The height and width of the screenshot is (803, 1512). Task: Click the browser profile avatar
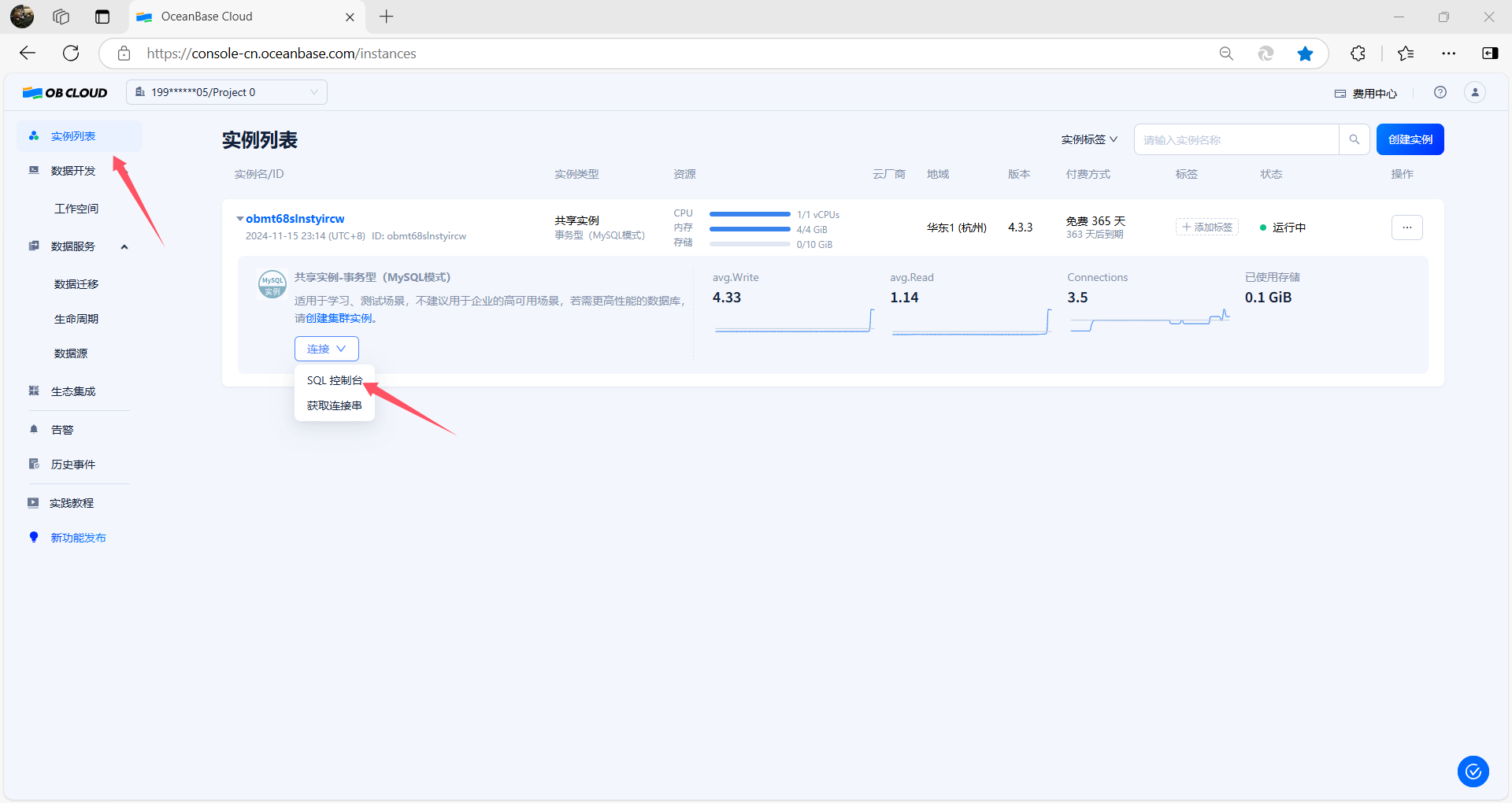coord(22,17)
